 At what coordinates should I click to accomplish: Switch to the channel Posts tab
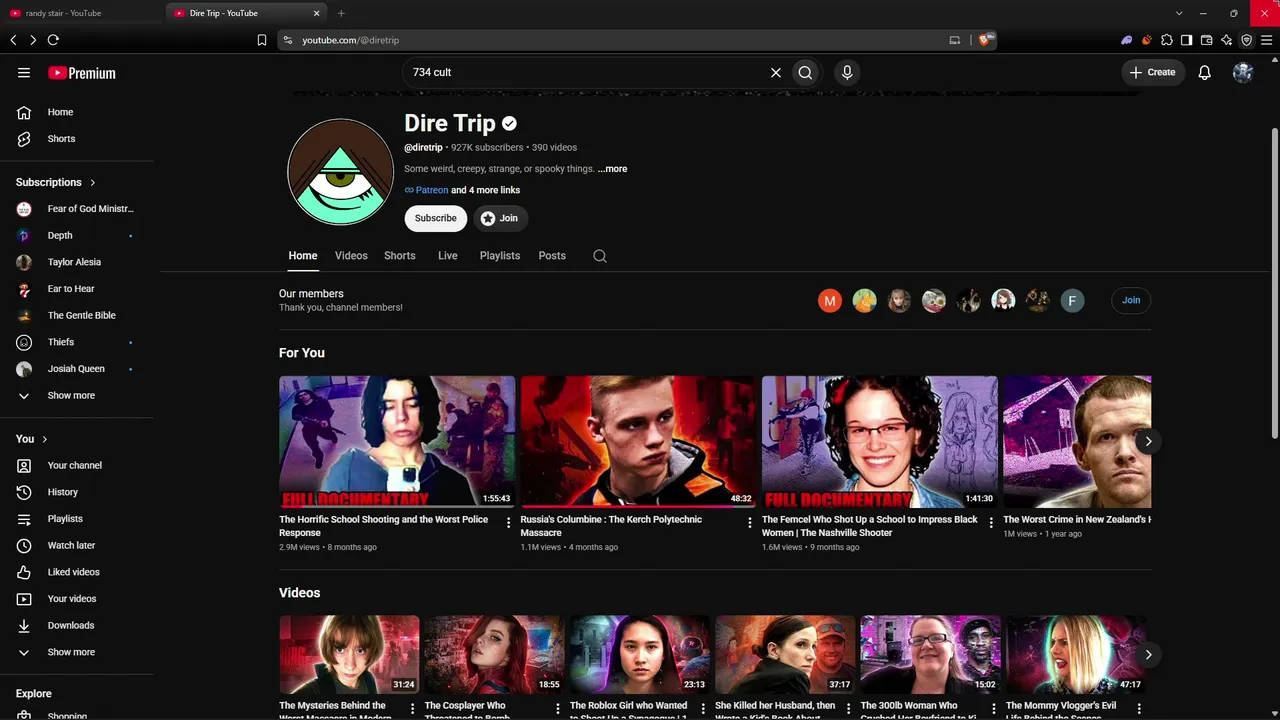552,256
